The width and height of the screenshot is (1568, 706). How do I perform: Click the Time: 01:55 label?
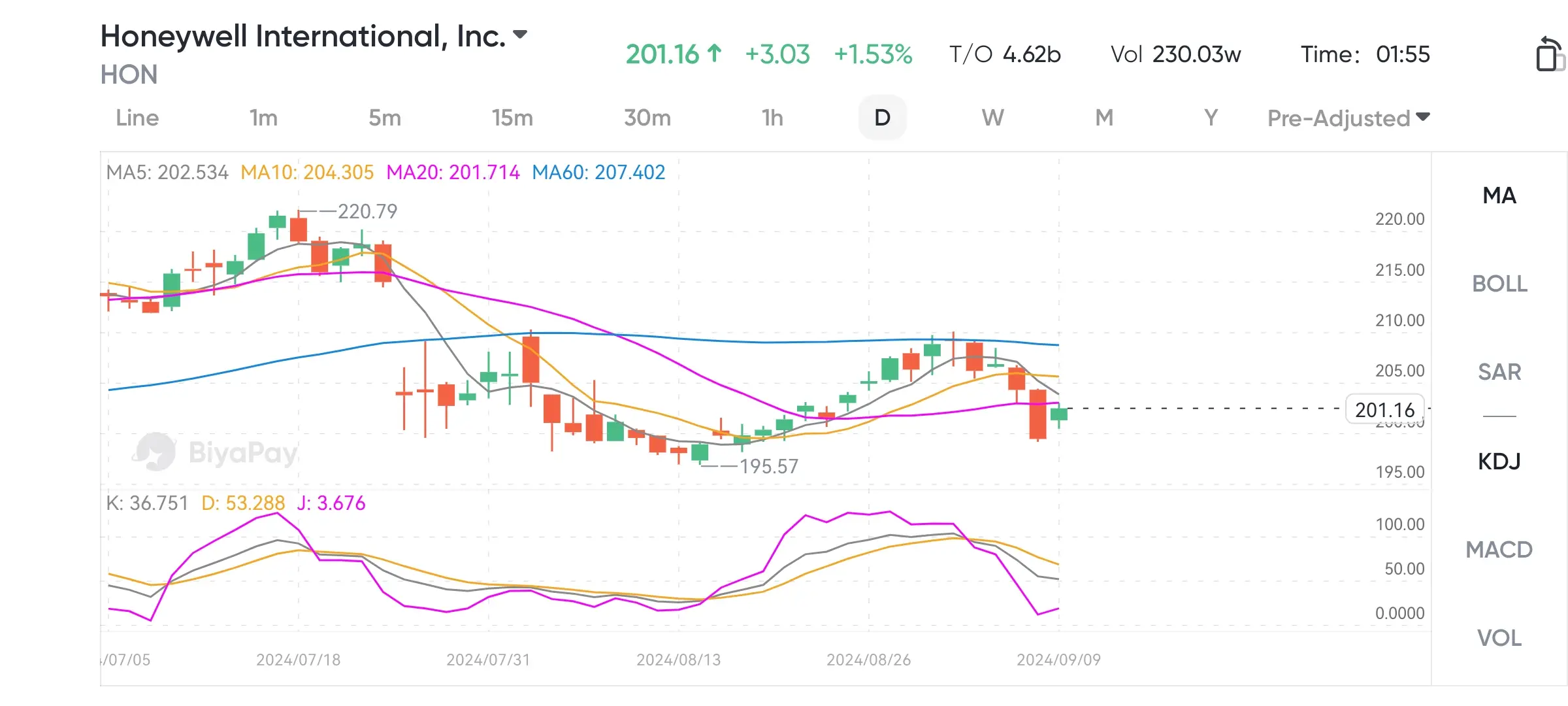pyautogui.click(x=1365, y=54)
